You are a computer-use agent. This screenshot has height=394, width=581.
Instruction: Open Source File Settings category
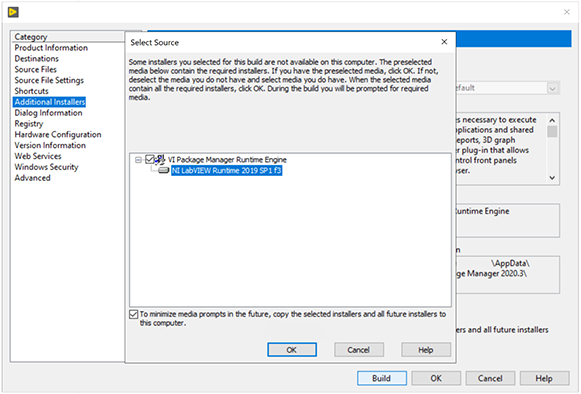(x=49, y=80)
